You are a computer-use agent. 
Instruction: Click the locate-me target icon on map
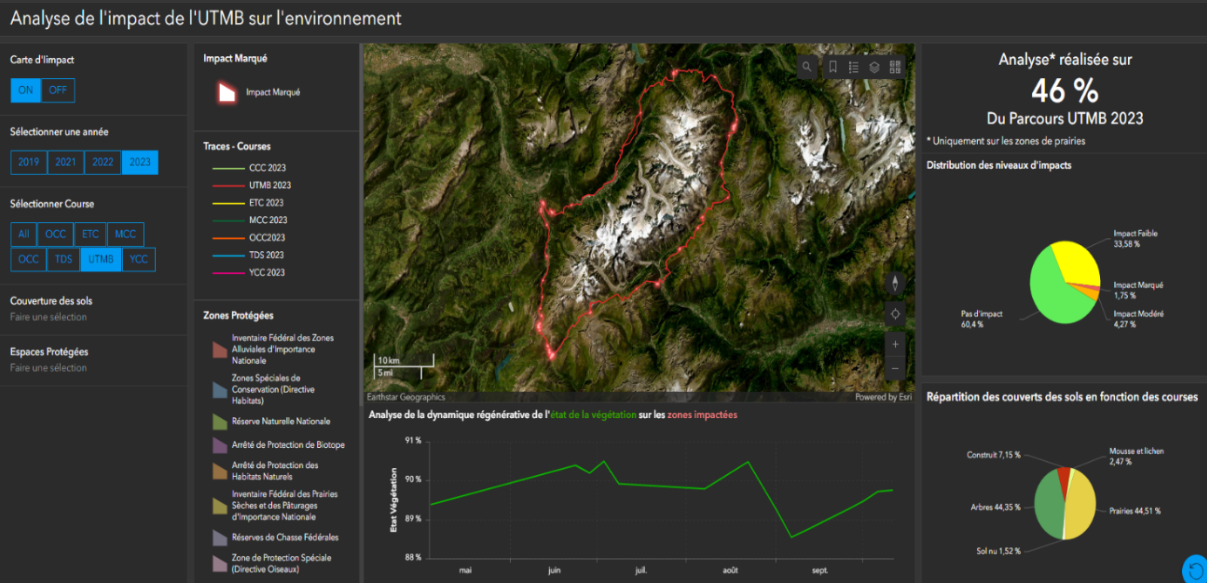click(895, 314)
